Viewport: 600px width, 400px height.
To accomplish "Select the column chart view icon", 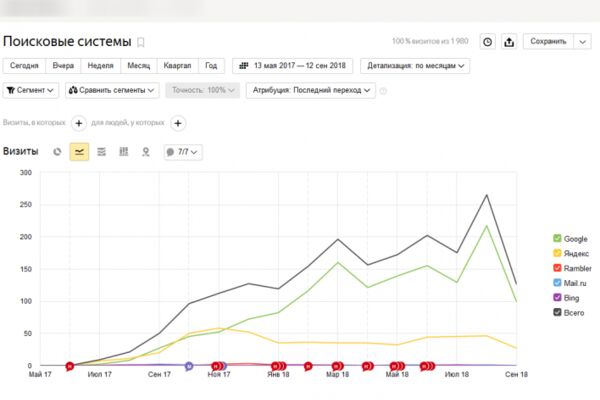I will pyautogui.click(x=124, y=152).
